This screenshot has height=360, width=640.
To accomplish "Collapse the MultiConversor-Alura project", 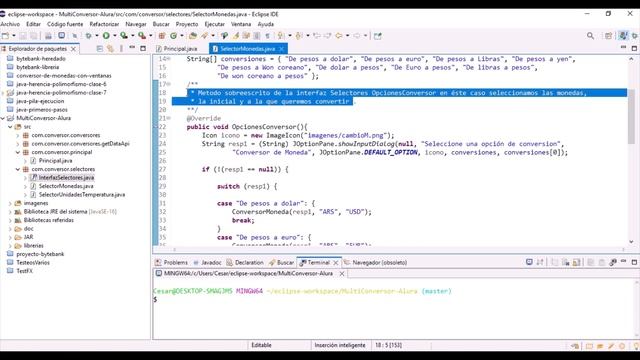I will pos(3,118).
